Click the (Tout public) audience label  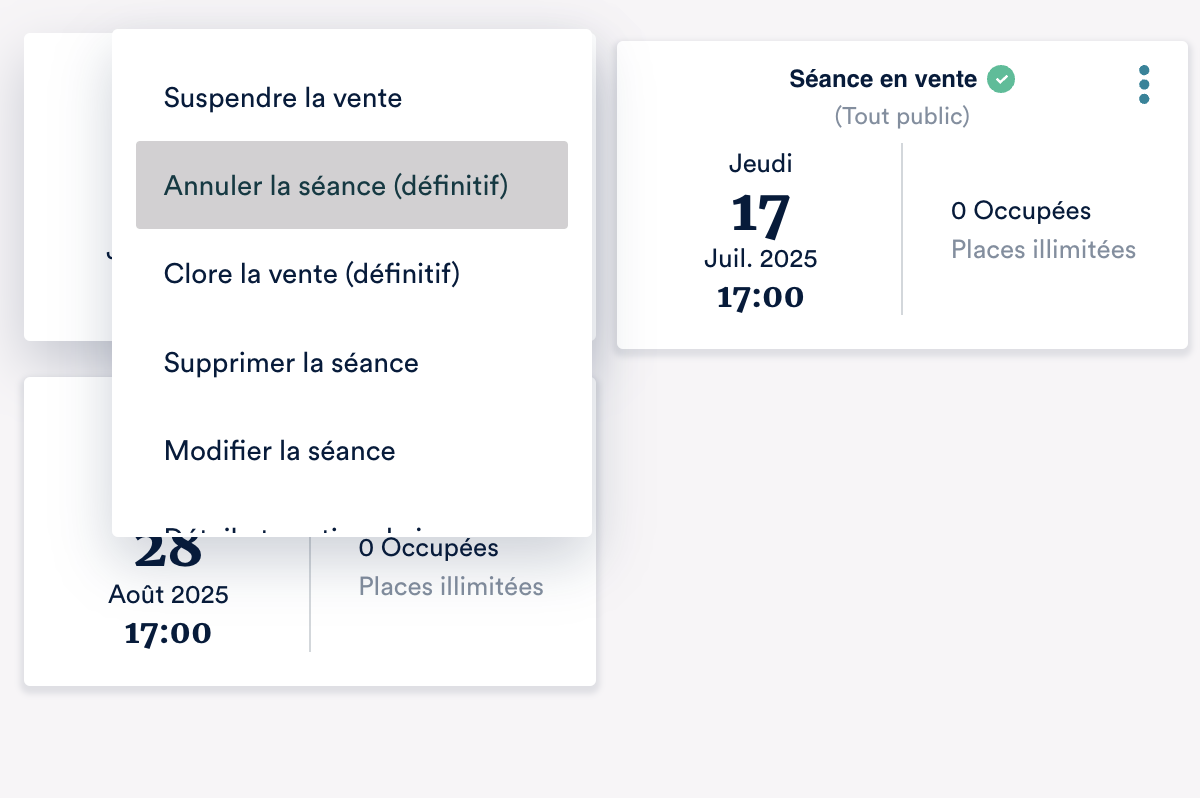tap(902, 116)
